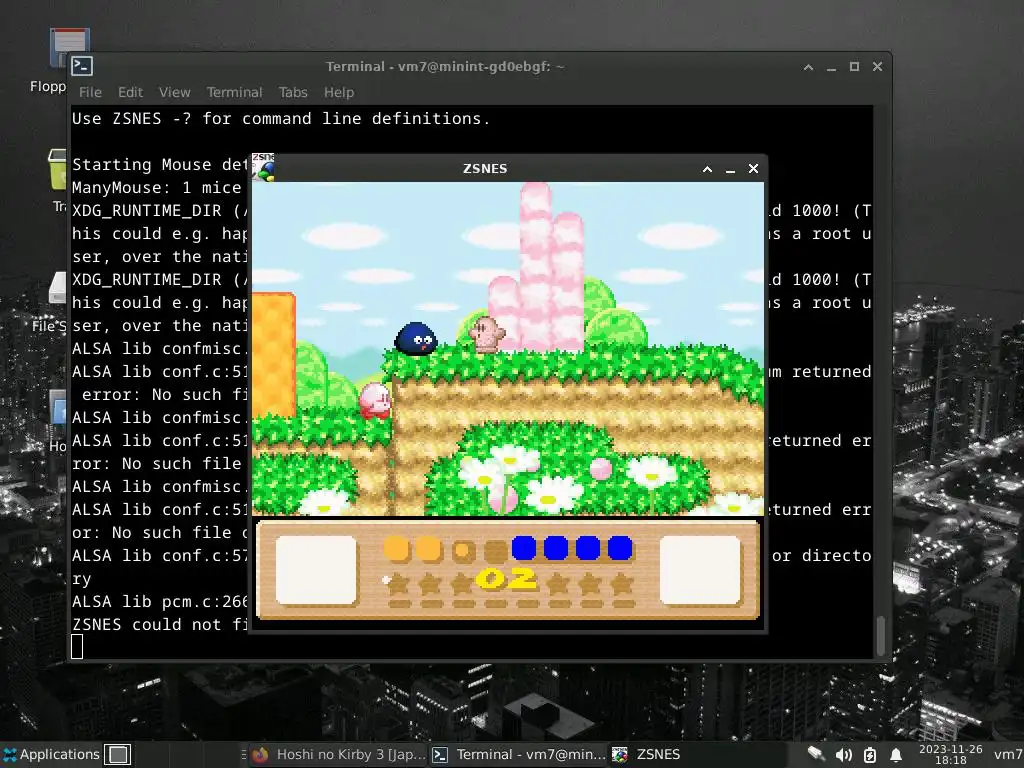Click the beige Waddle Dee creature on grass
This screenshot has width=1024, height=768.
pyautogui.click(x=487, y=334)
